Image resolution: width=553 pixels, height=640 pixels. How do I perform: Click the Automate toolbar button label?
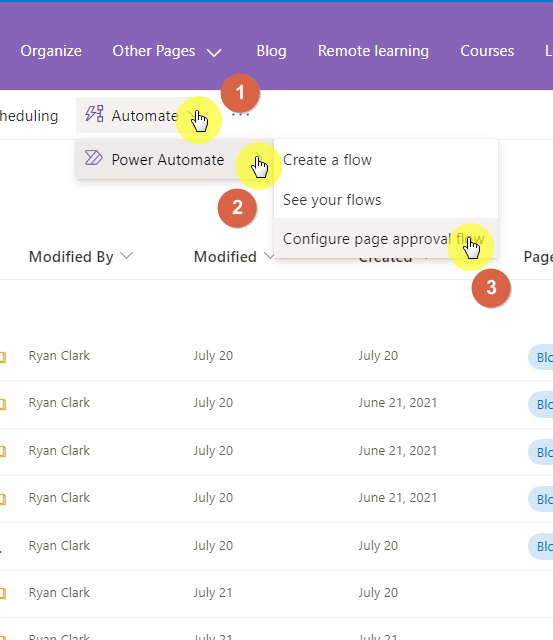pyautogui.click(x=145, y=116)
